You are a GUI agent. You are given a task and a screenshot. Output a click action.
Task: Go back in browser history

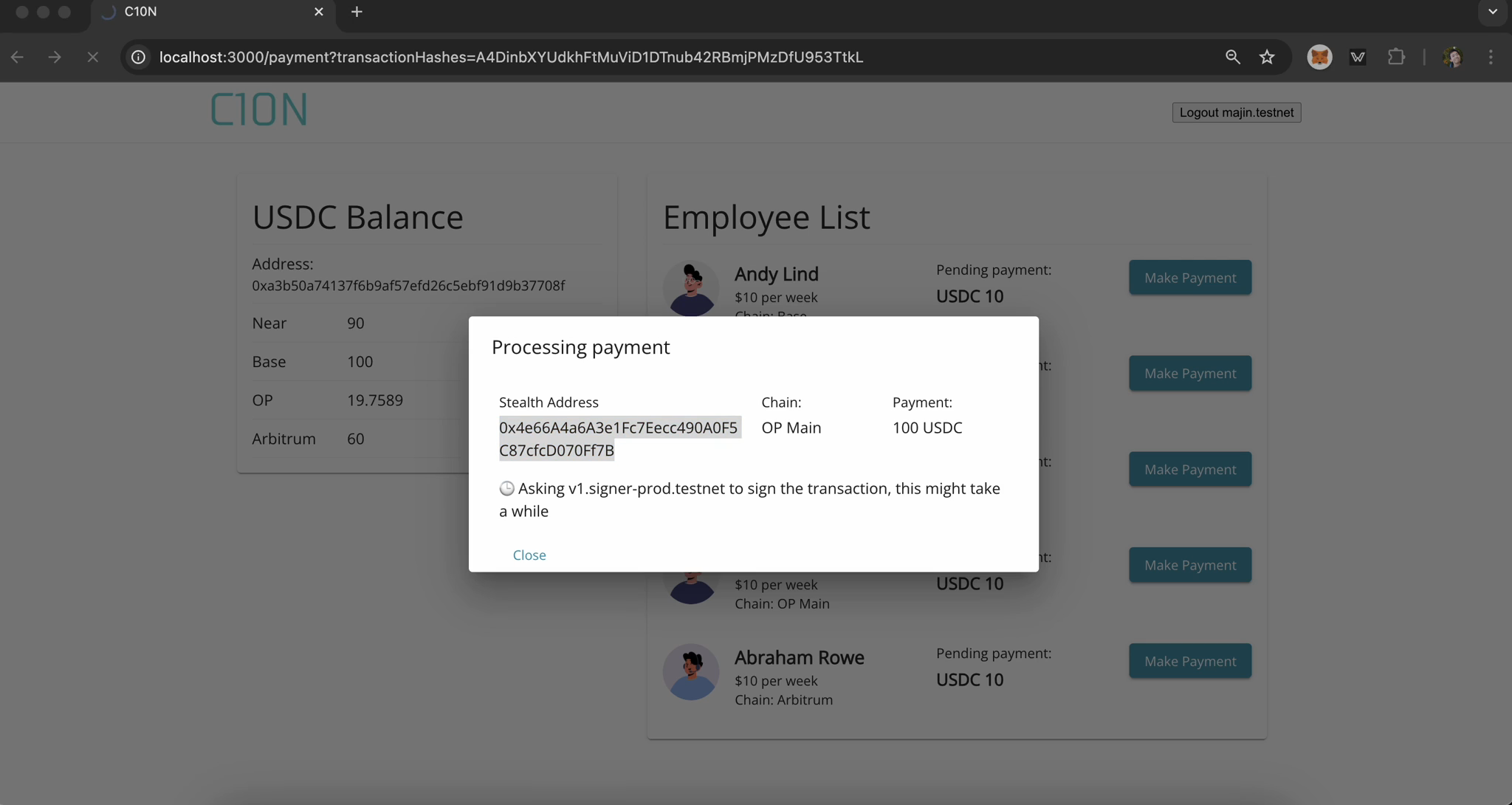pyautogui.click(x=18, y=57)
